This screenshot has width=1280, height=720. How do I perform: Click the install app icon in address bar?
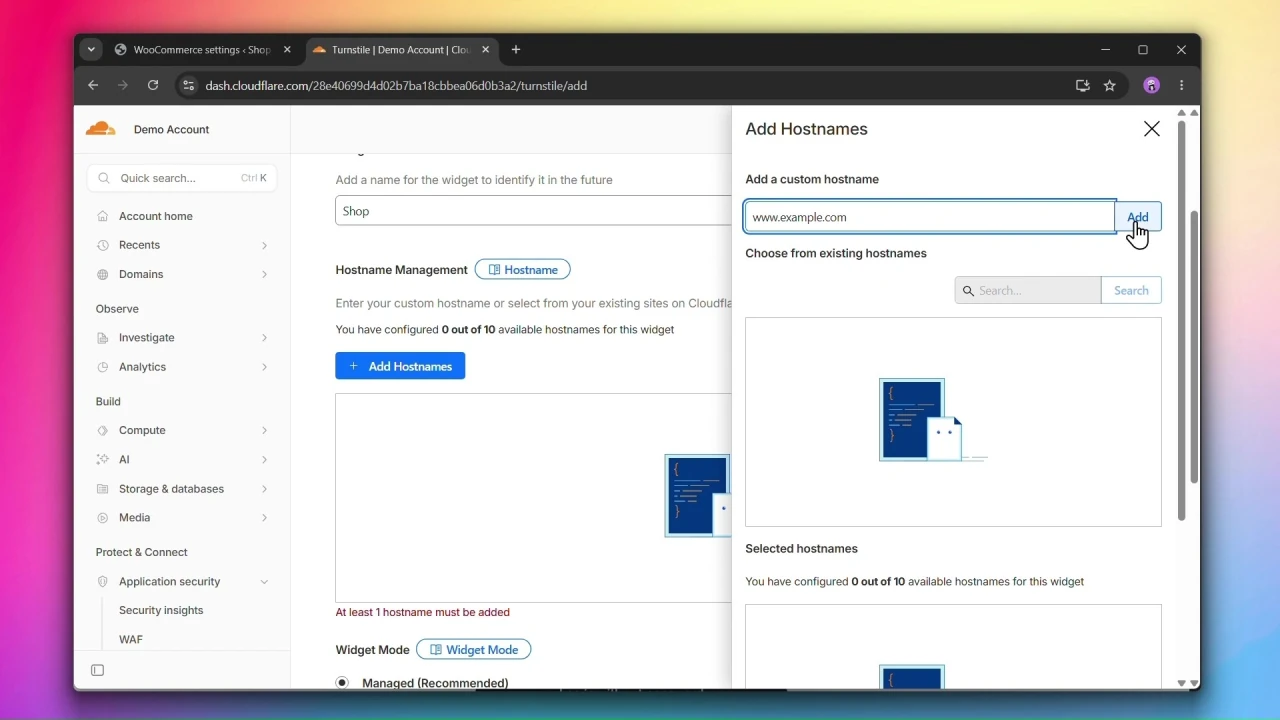(1082, 85)
